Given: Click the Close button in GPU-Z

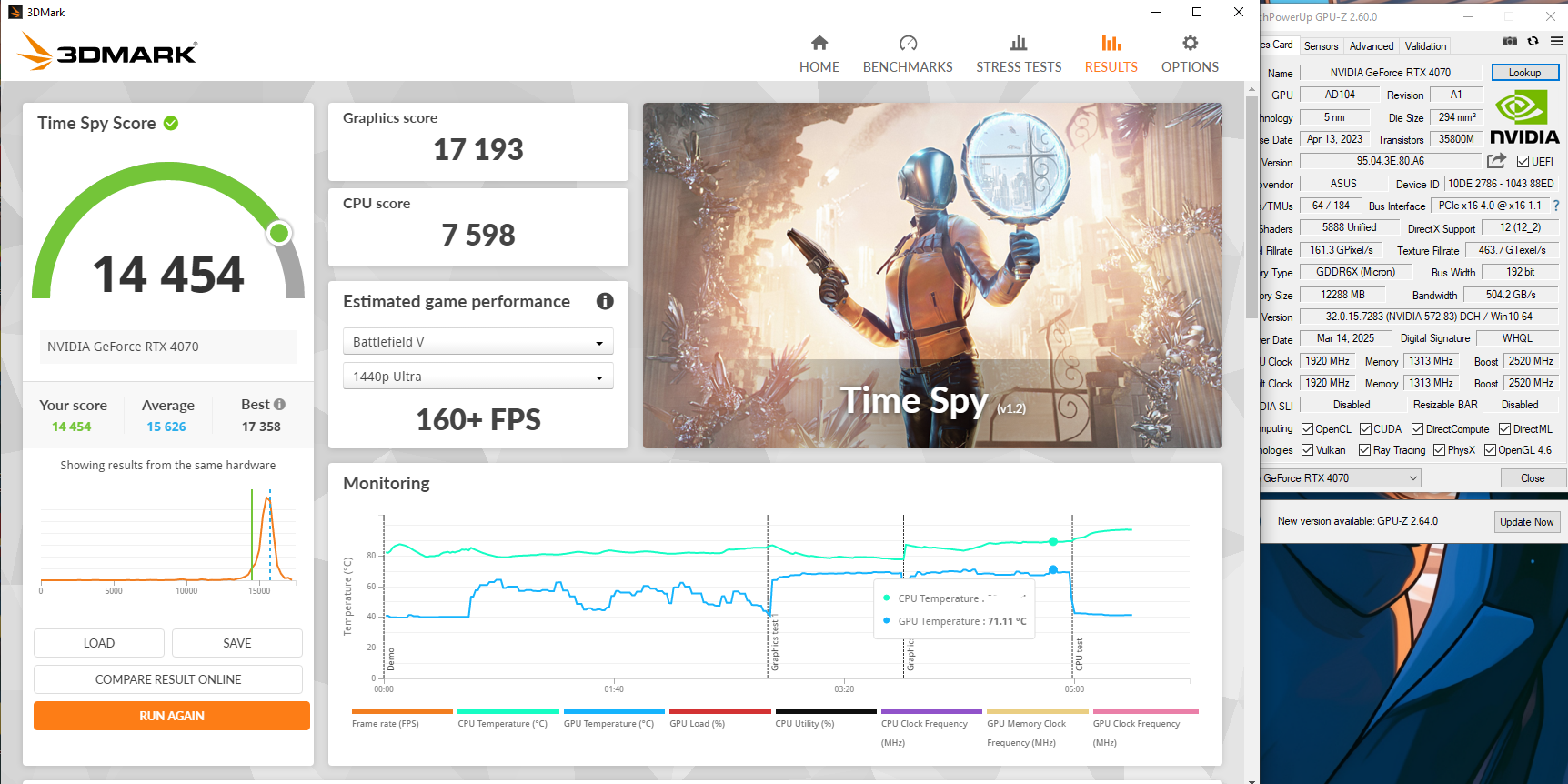Looking at the screenshot, I should coord(1532,478).
